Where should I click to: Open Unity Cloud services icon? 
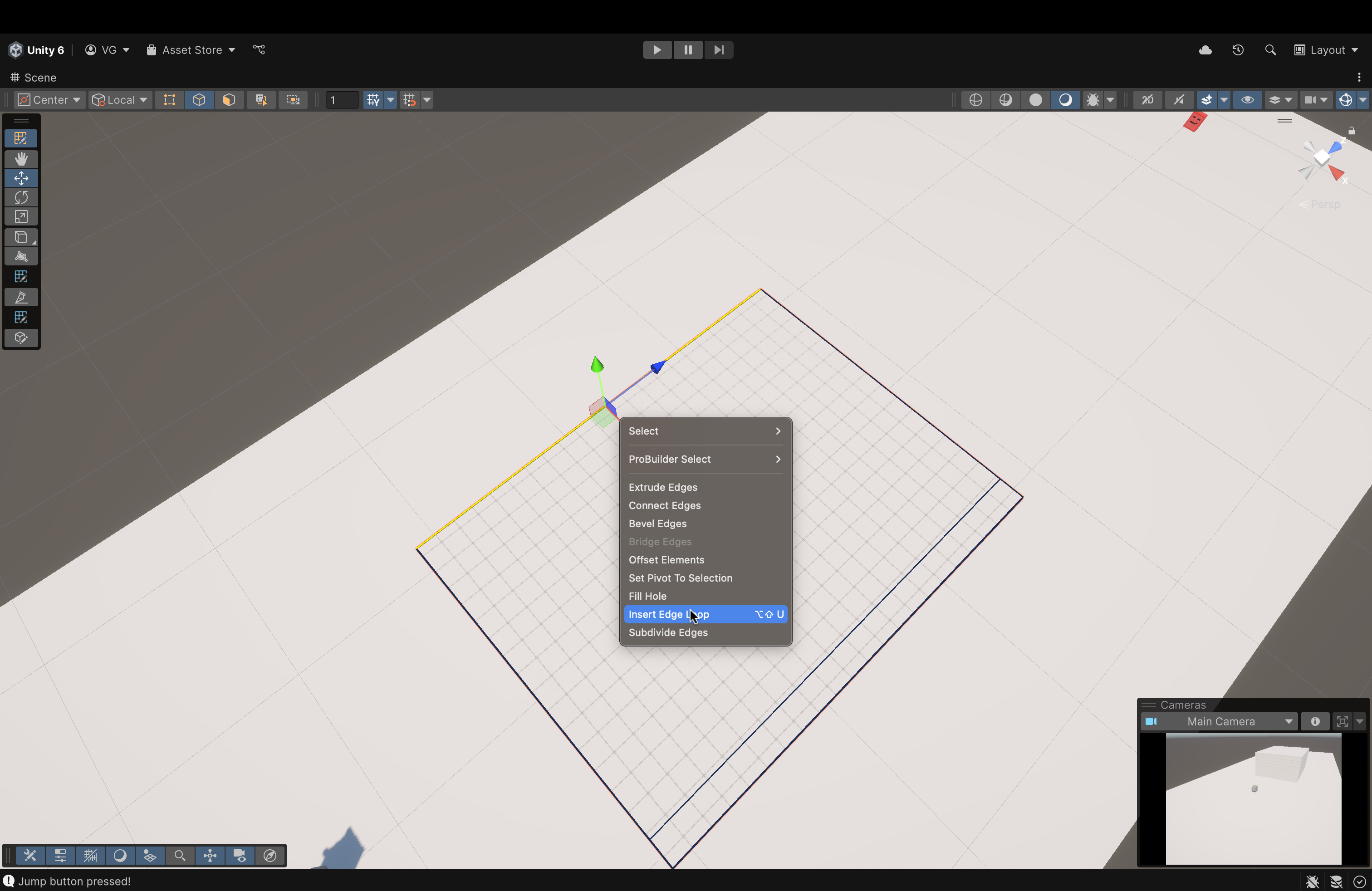(x=1205, y=50)
